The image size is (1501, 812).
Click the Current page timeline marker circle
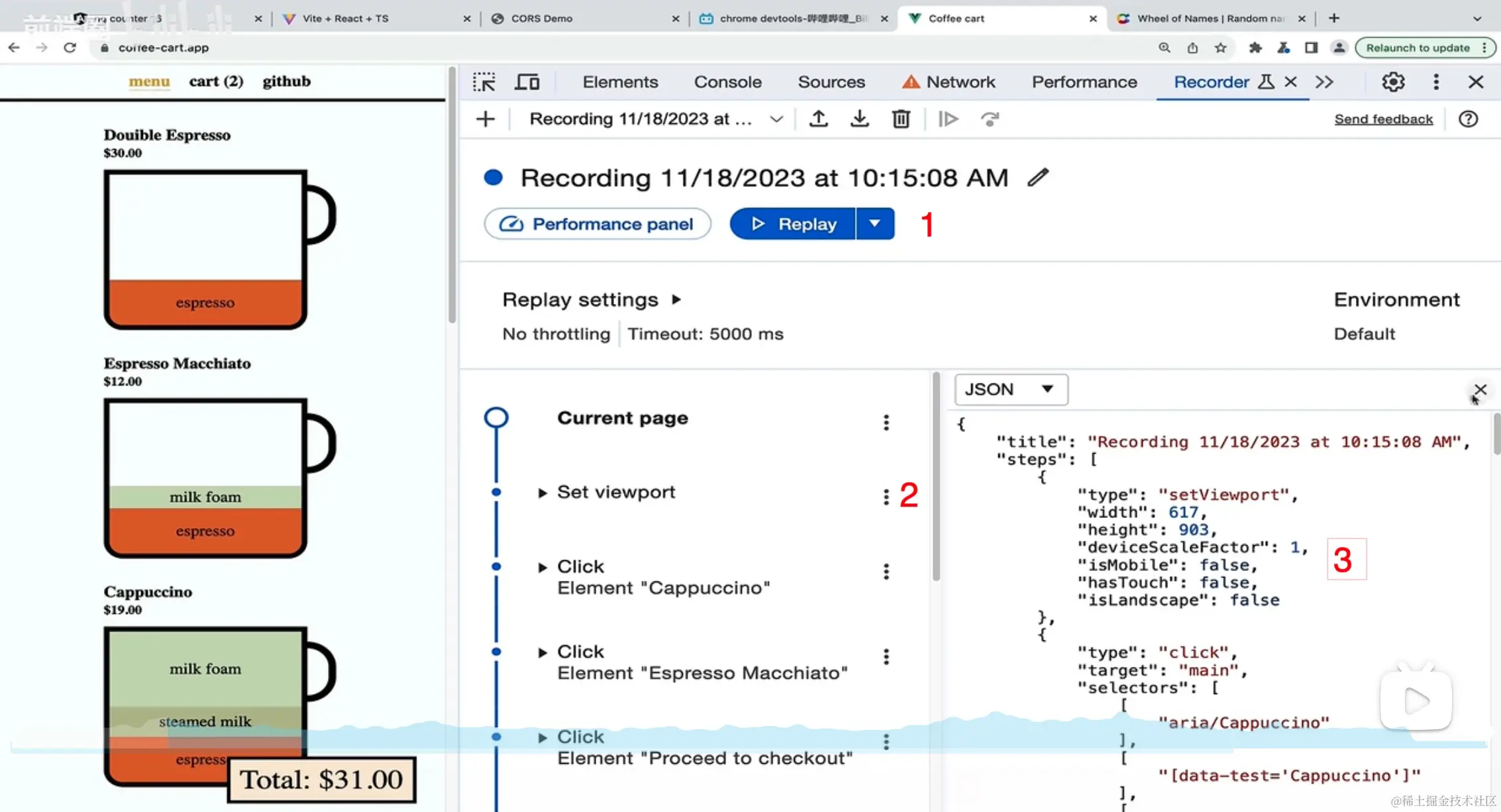point(496,418)
